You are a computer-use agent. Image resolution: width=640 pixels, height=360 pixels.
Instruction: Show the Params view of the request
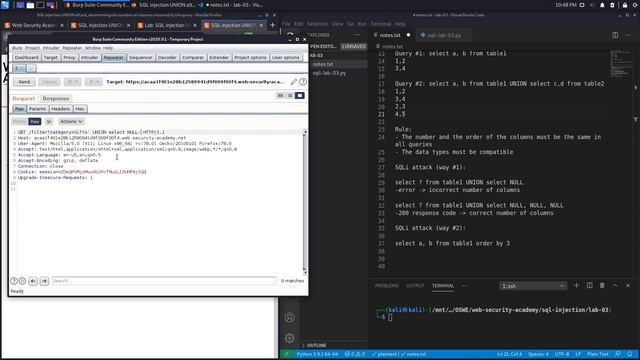37,109
